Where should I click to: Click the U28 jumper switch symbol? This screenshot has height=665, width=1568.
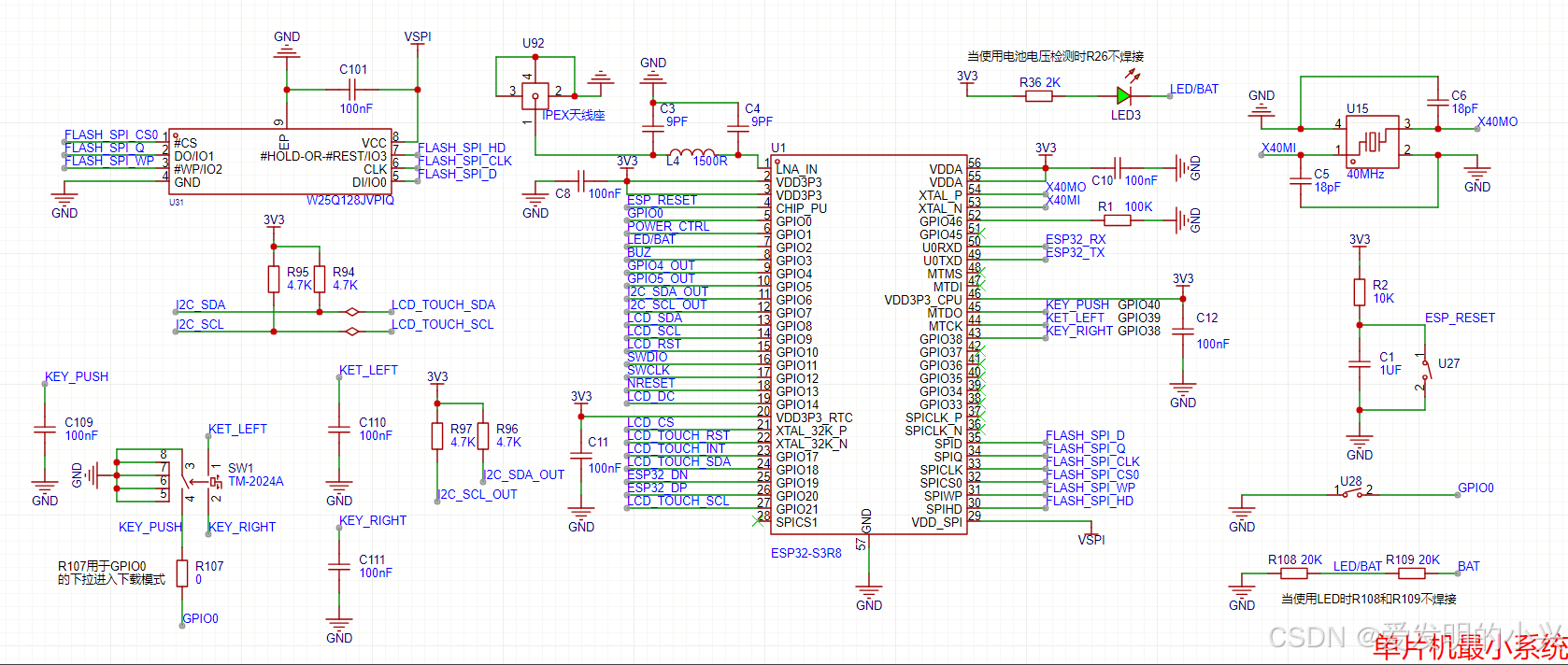[1352, 494]
